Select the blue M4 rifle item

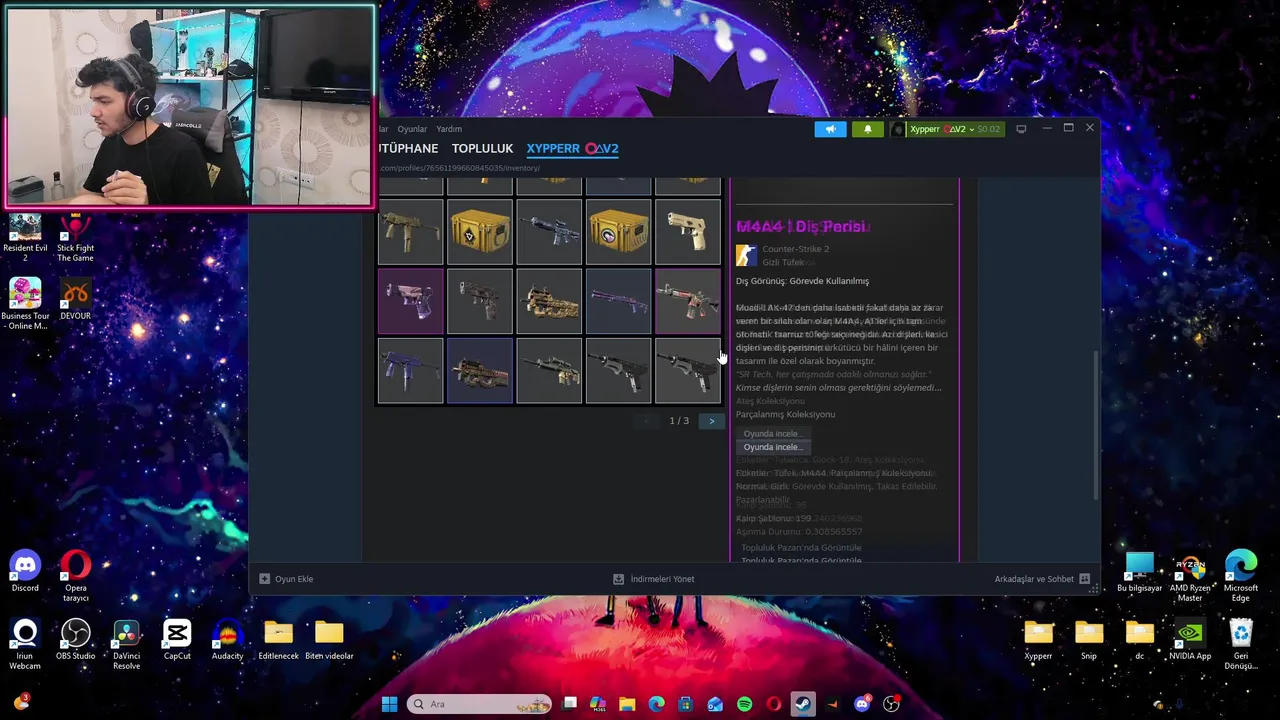tap(549, 231)
